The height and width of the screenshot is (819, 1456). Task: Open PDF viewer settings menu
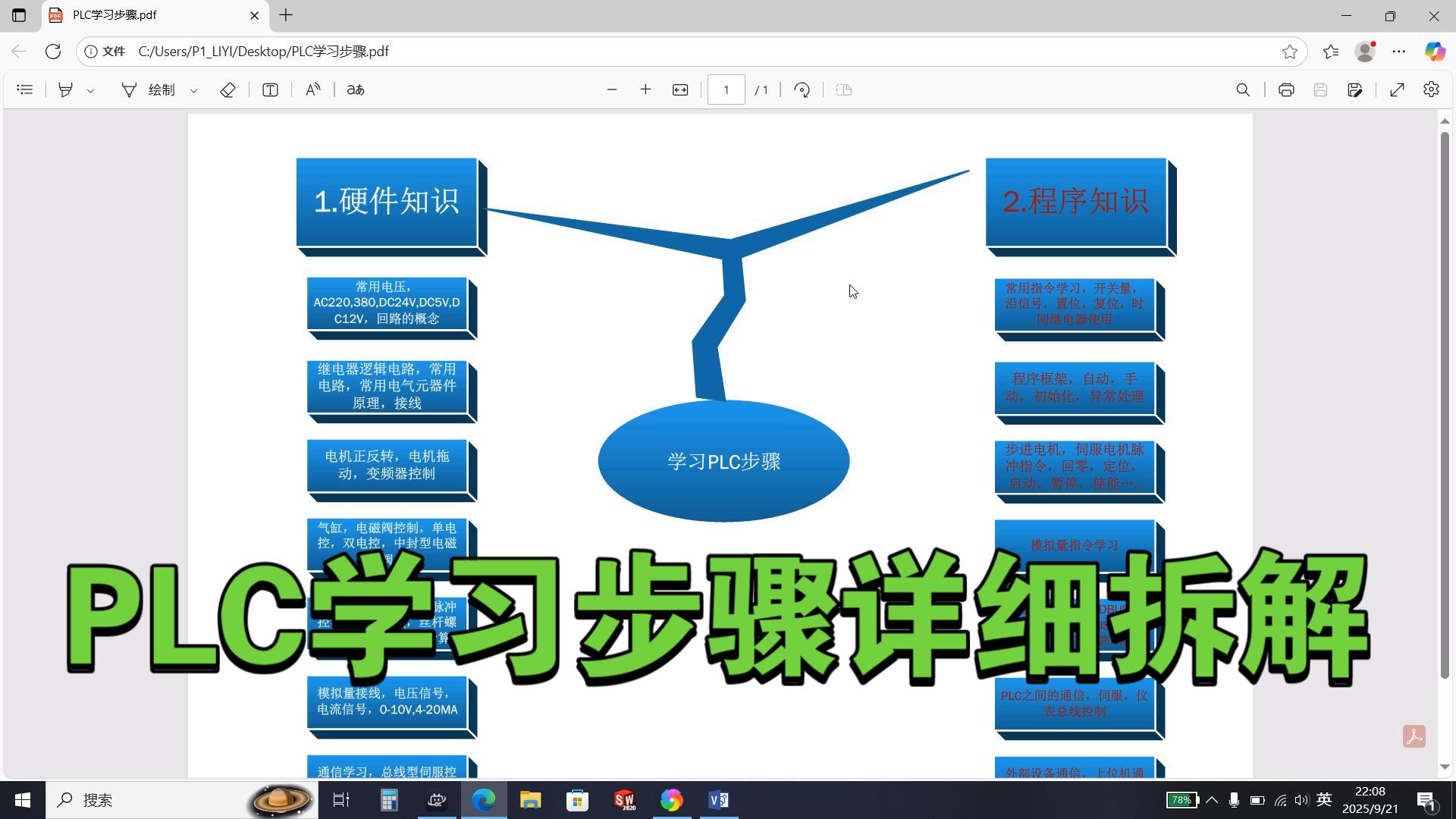1431,89
